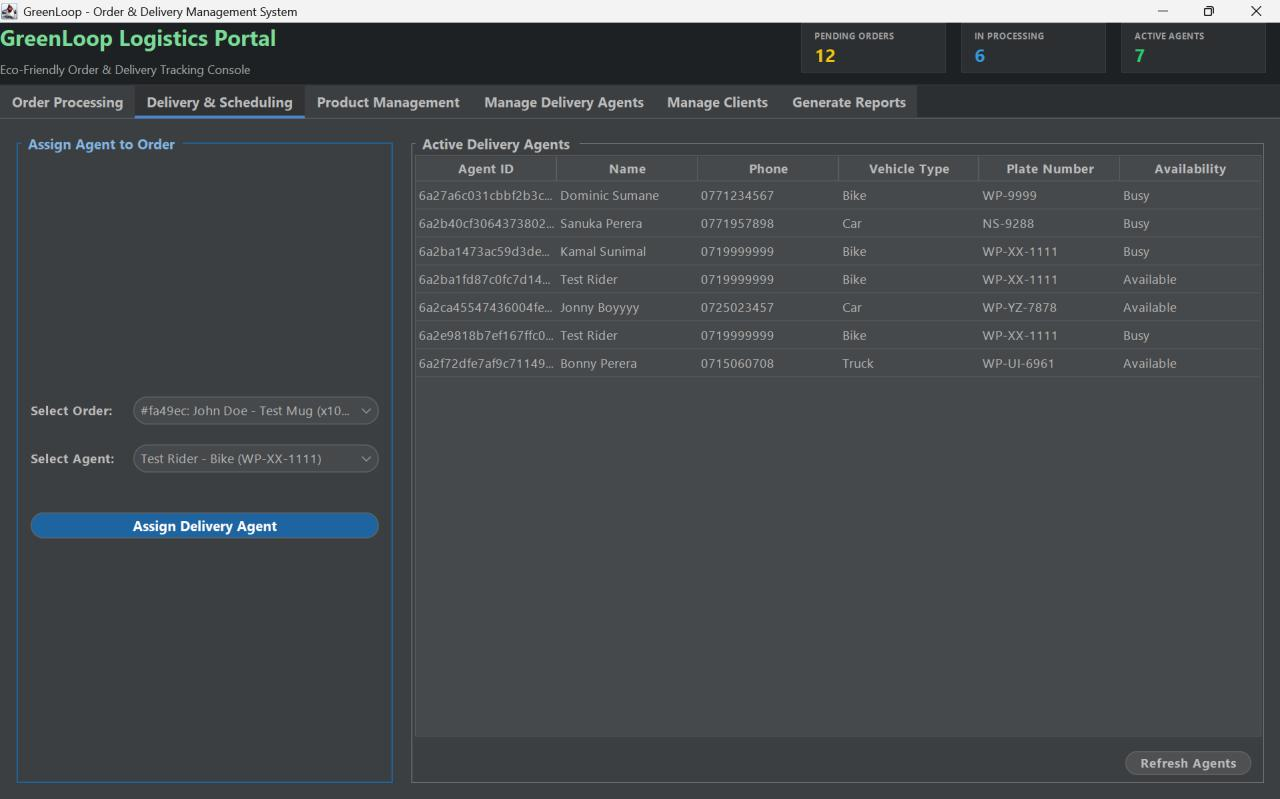Switch to Generate Reports tab
Viewport: 1280px width, 799px height.
point(849,102)
